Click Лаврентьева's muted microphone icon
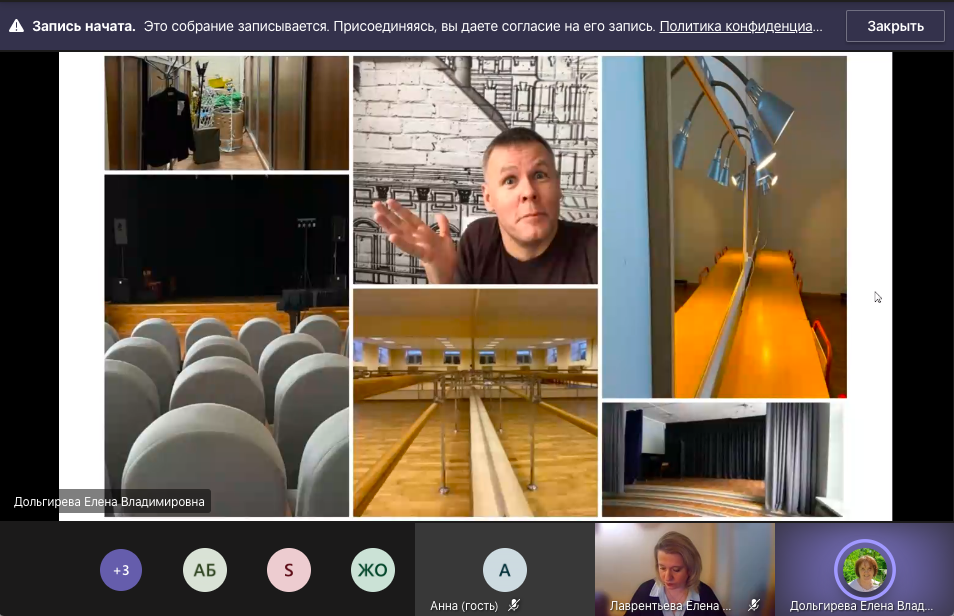The width and height of the screenshot is (954, 616). click(x=753, y=605)
